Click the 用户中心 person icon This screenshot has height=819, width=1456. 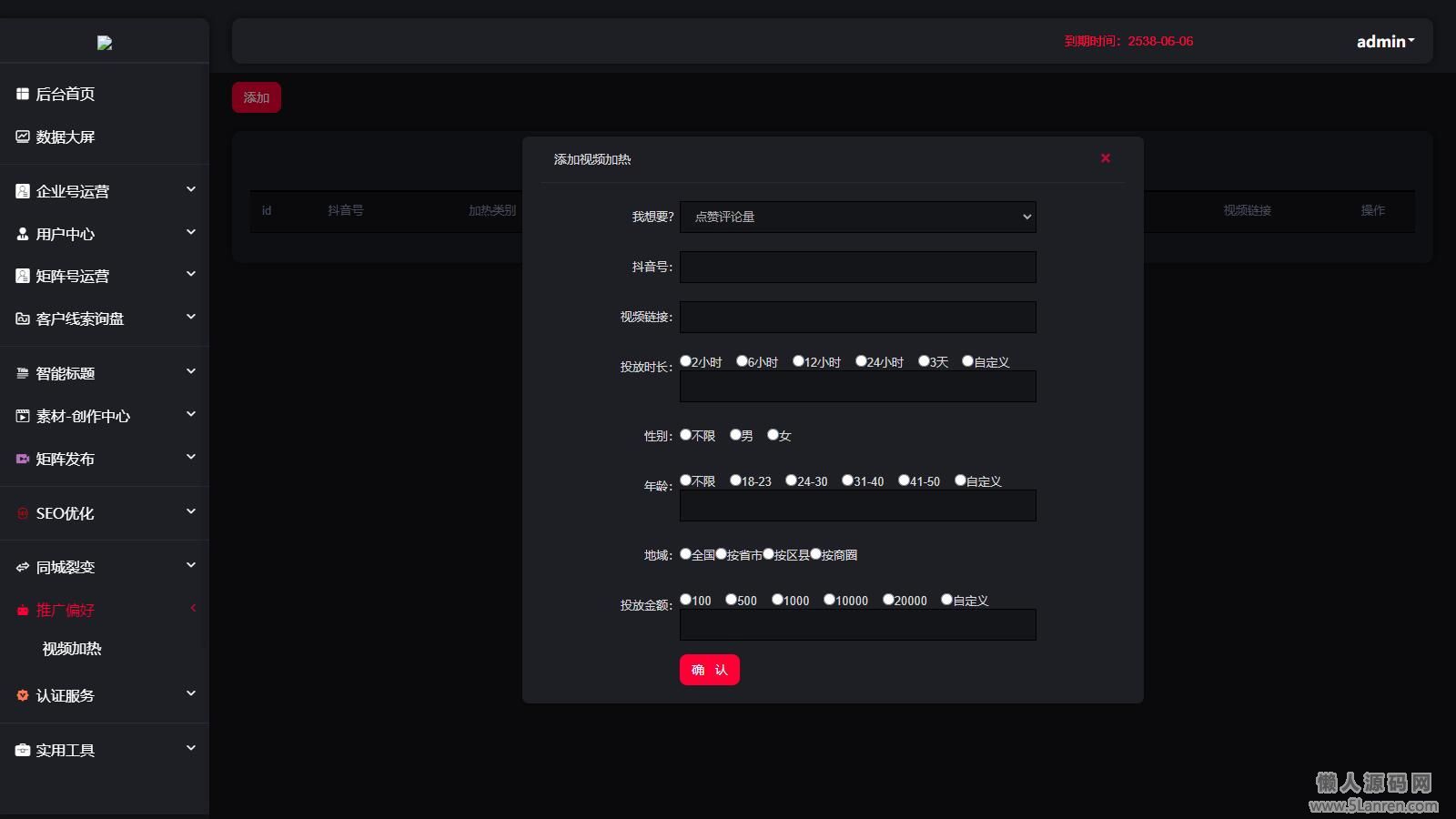click(23, 234)
